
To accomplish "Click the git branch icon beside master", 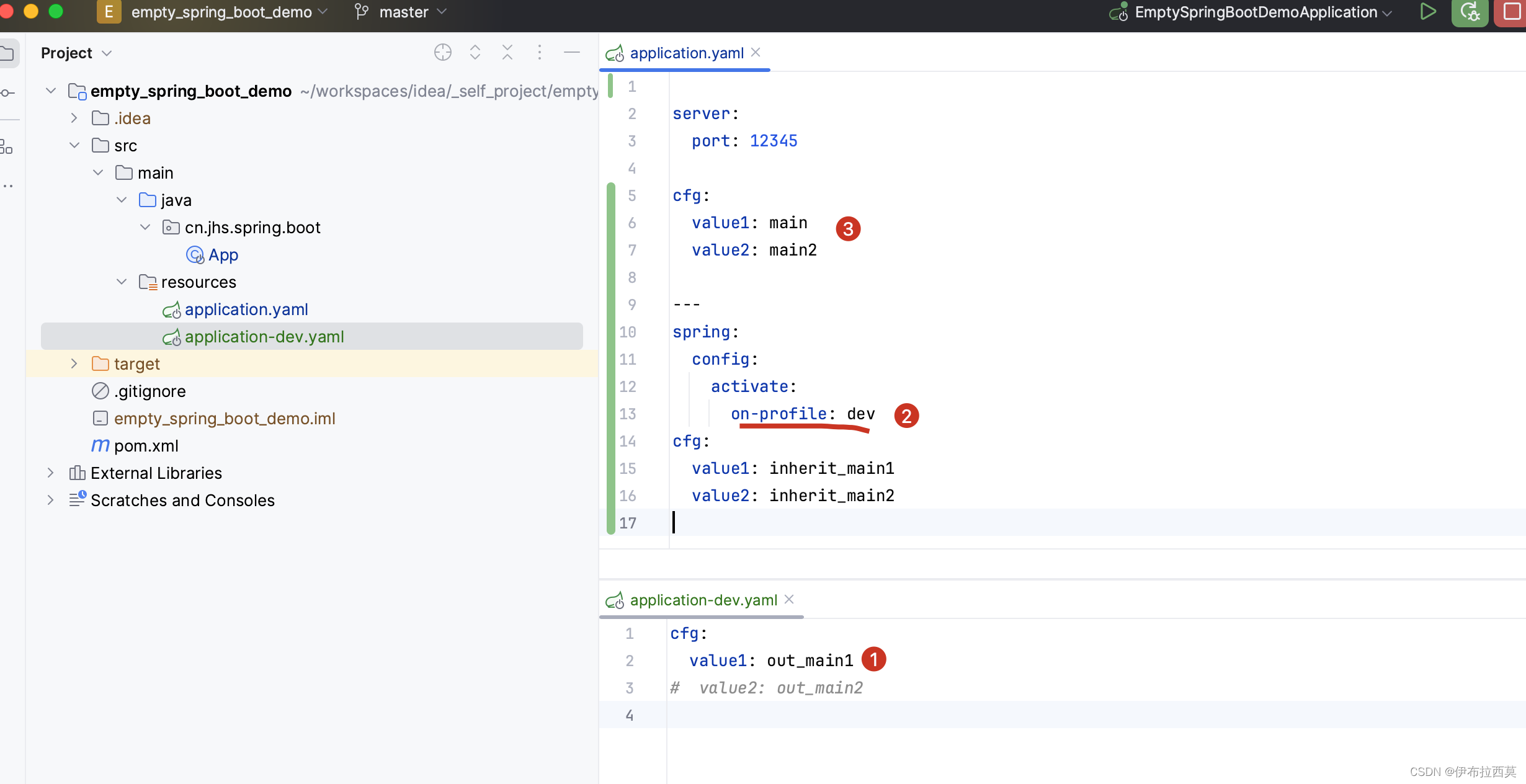I will tap(362, 12).
